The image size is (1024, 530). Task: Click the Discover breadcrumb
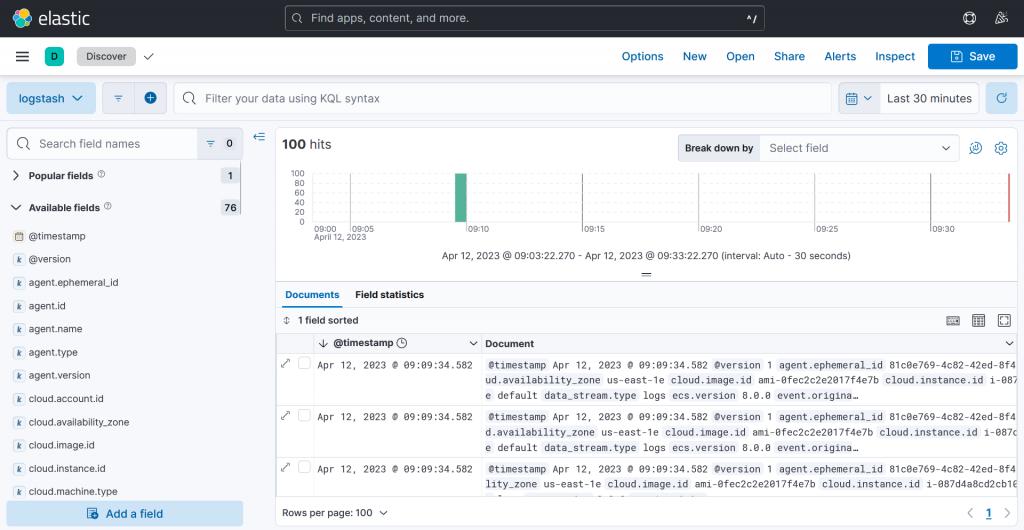tap(106, 57)
